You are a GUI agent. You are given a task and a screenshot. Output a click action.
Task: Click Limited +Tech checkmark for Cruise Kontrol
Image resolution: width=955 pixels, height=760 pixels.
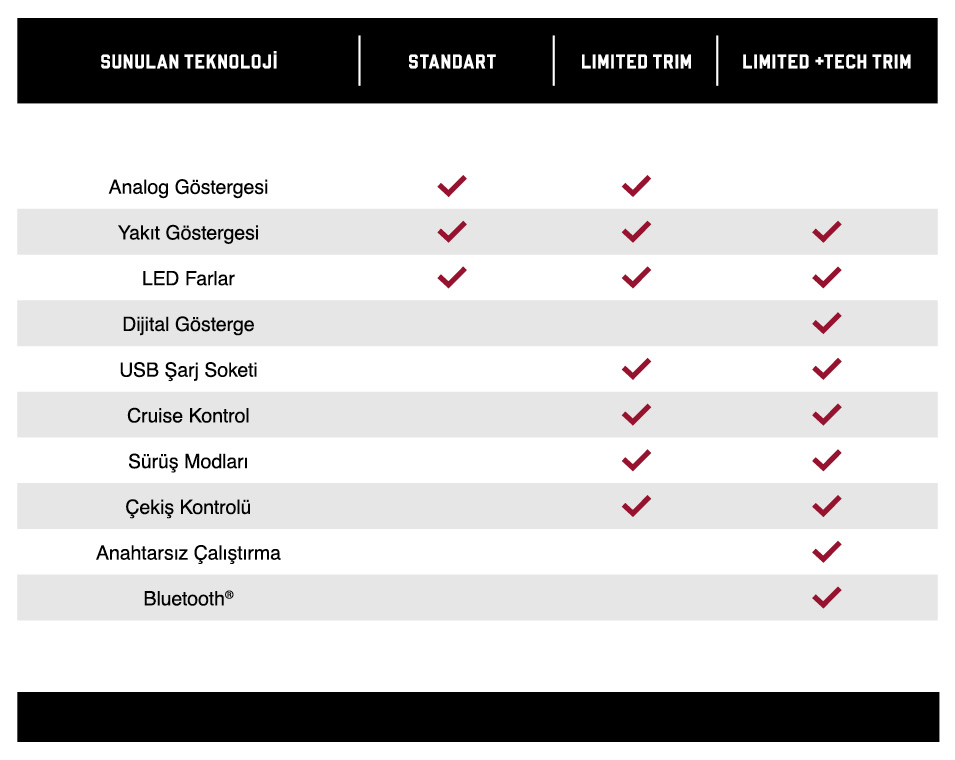(x=827, y=415)
